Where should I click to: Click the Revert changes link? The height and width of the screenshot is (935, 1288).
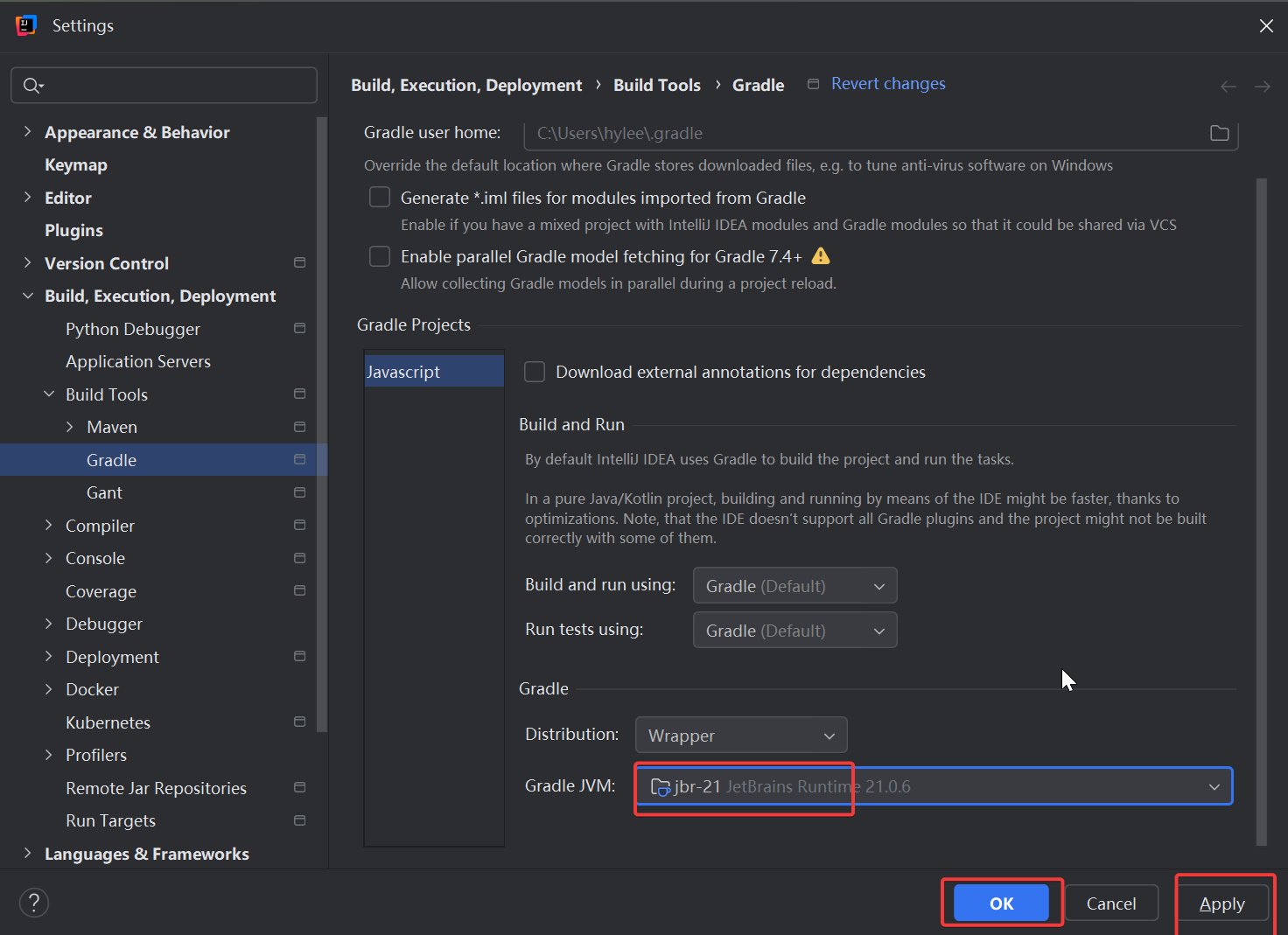point(887,84)
